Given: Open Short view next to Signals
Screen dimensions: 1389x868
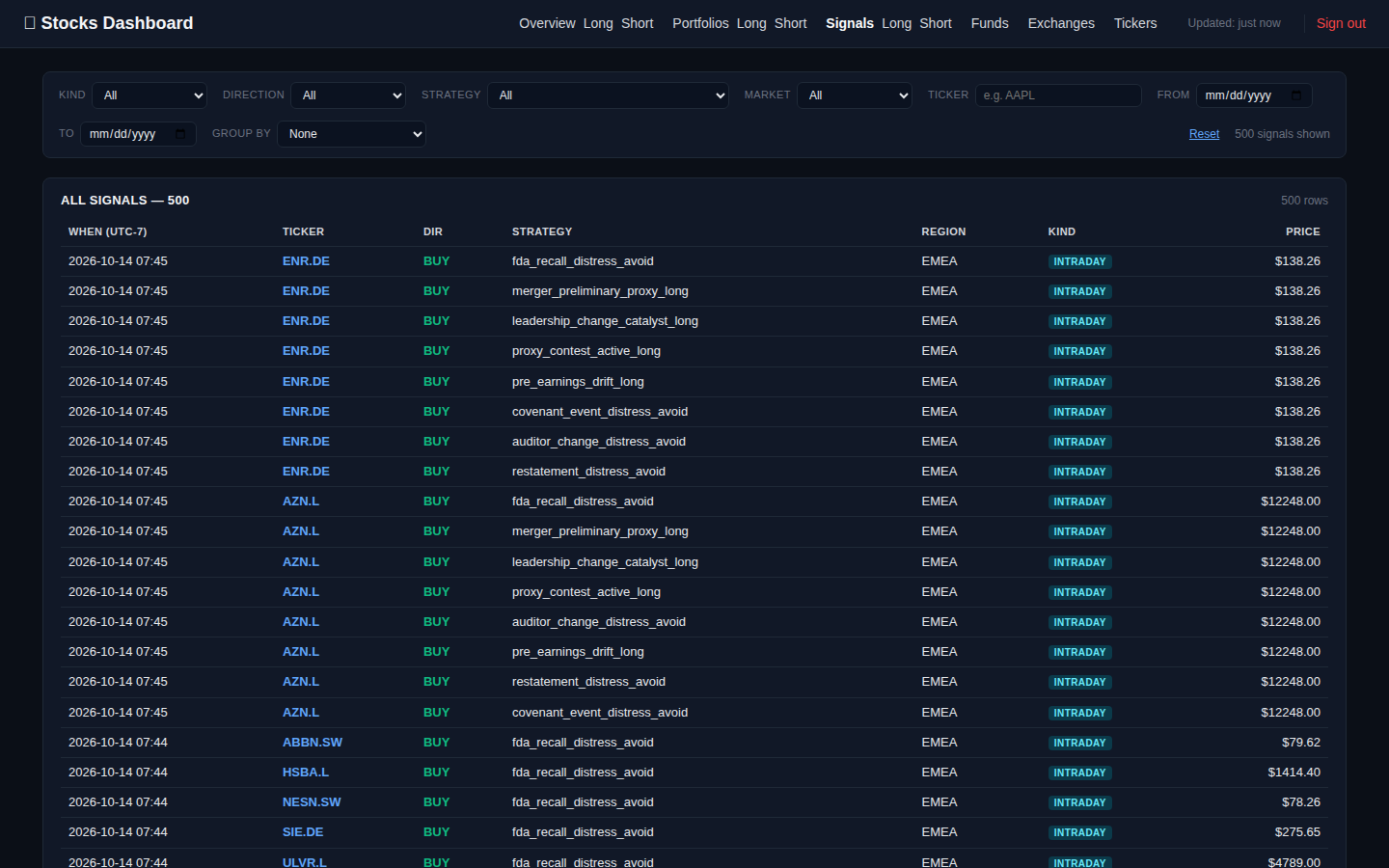Looking at the screenshot, I should (x=935, y=23).
